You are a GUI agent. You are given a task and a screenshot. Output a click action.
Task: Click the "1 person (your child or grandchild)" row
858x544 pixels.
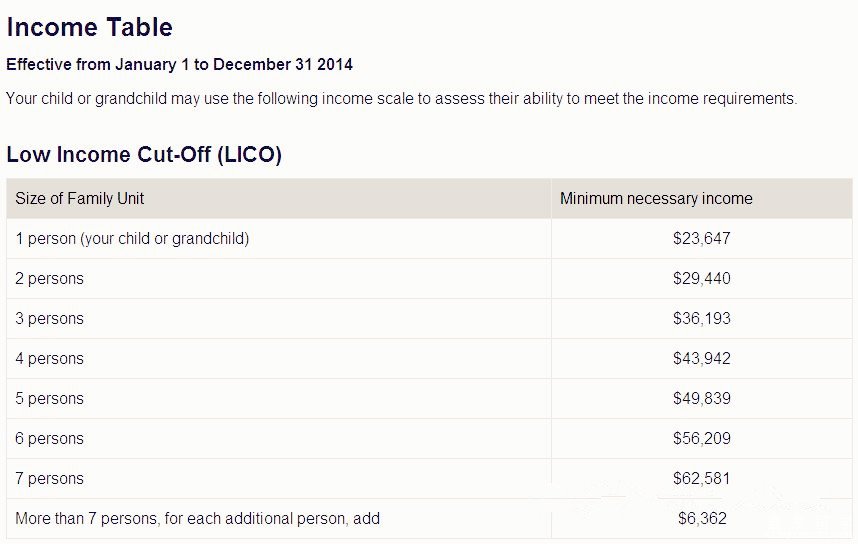coord(132,239)
